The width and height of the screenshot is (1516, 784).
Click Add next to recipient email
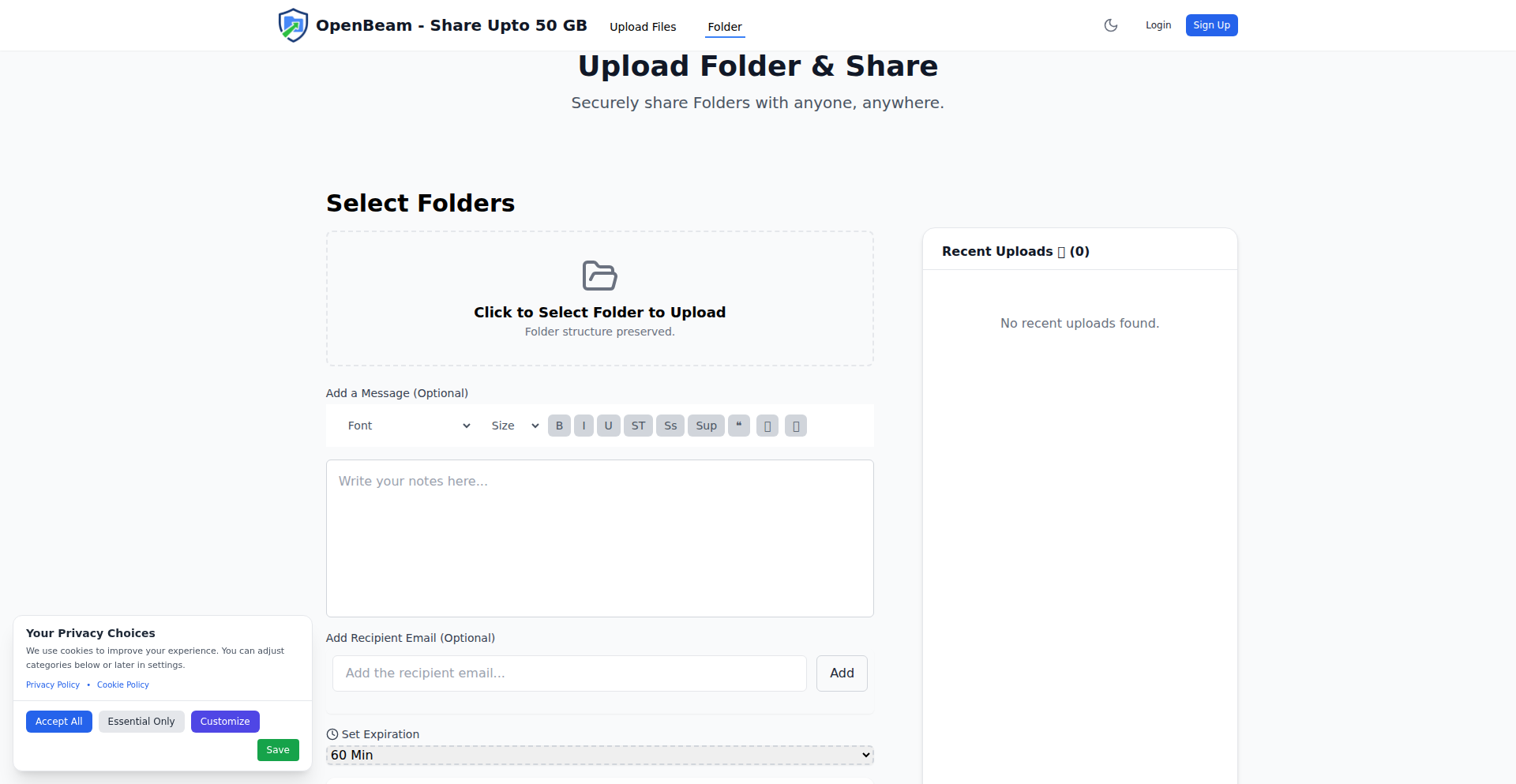(x=842, y=673)
